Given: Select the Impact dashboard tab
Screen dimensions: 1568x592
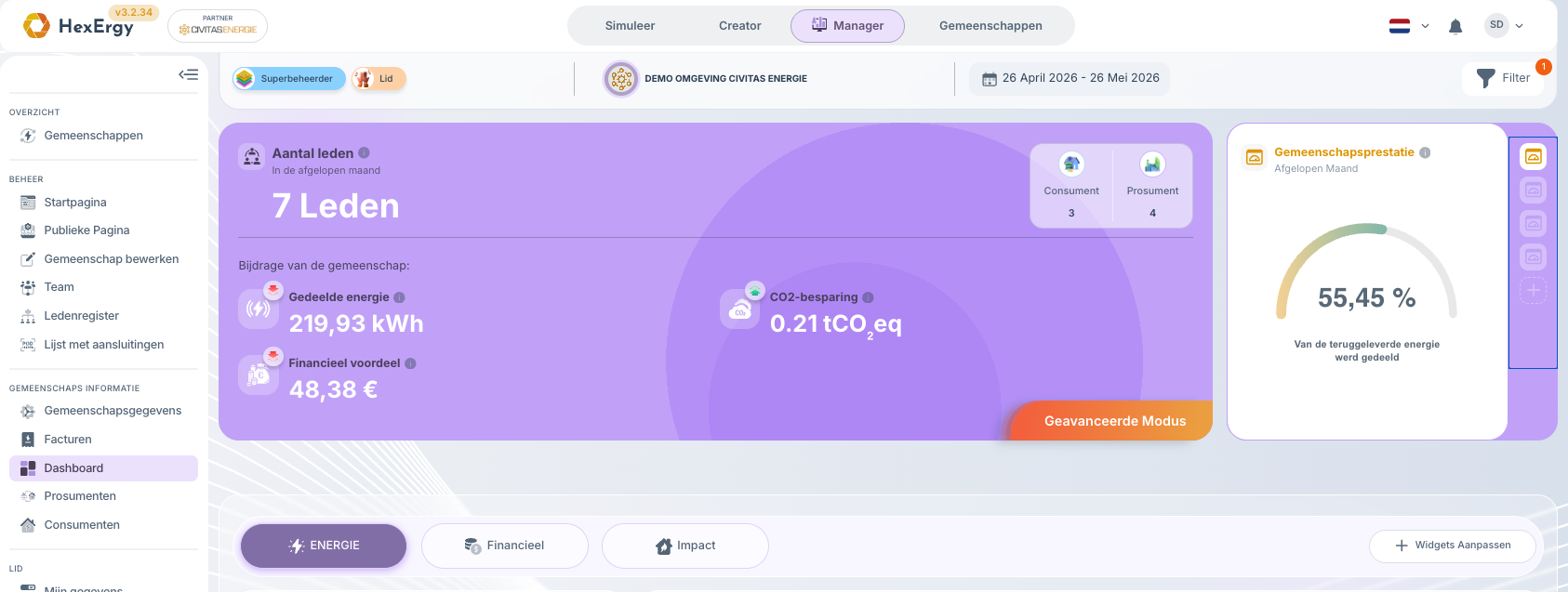Looking at the screenshot, I should (685, 546).
